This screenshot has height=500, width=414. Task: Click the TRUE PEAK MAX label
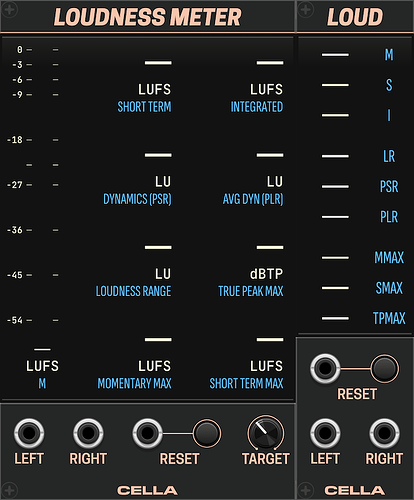(x=251, y=291)
